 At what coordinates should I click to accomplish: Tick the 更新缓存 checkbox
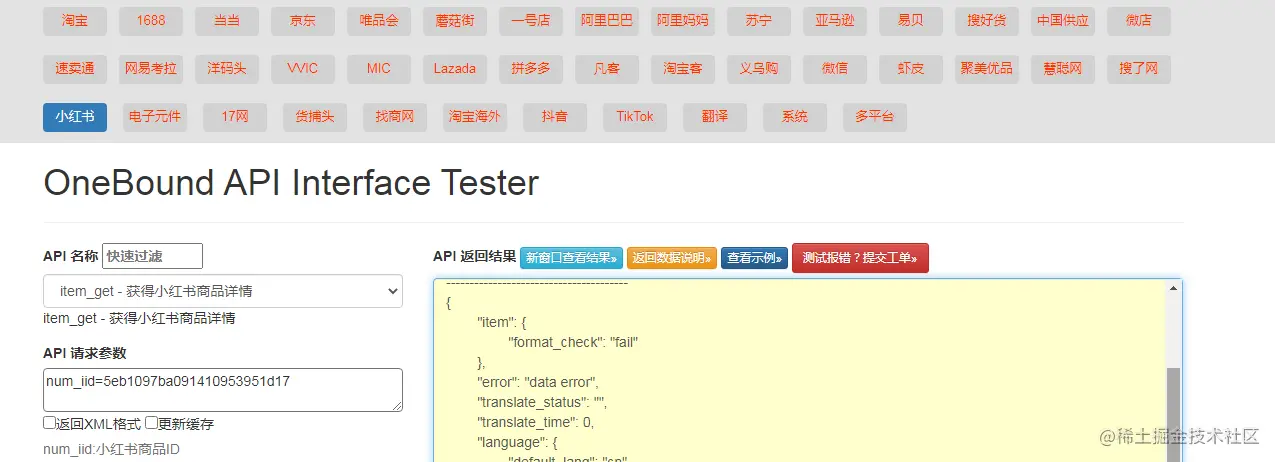151,423
